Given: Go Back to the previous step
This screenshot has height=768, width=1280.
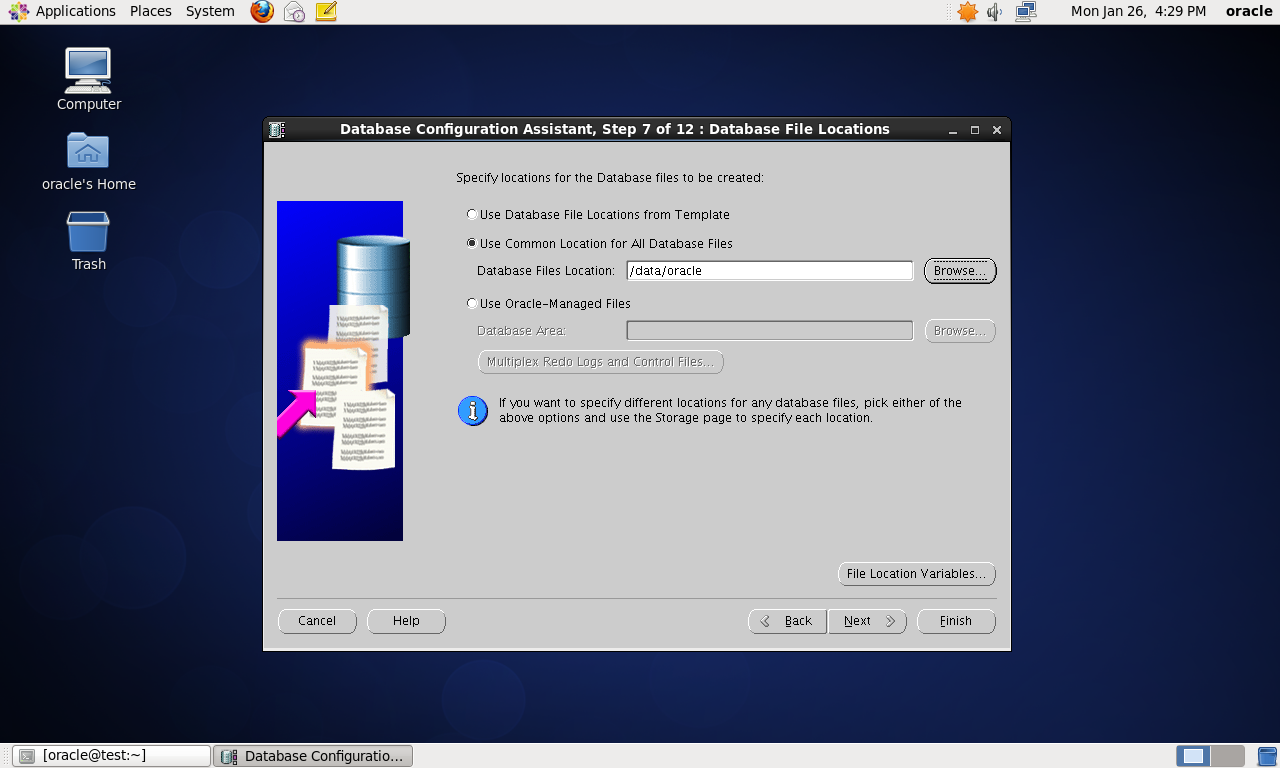Looking at the screenshot, I should click(787, 621).
